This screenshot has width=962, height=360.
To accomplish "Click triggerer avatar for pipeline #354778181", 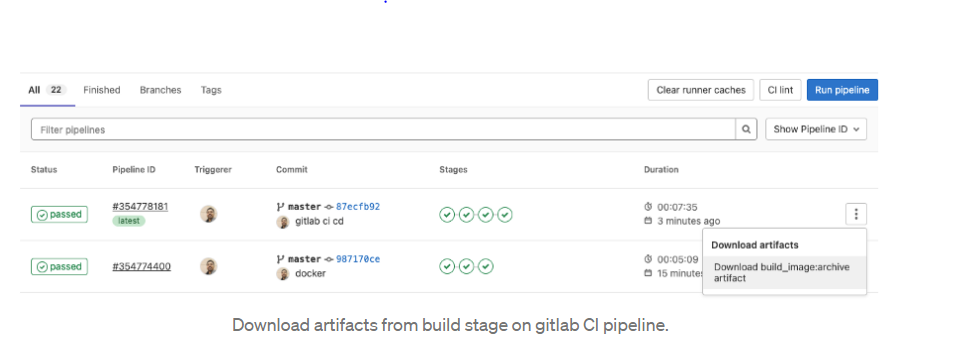I will click(x=209, y=214).
